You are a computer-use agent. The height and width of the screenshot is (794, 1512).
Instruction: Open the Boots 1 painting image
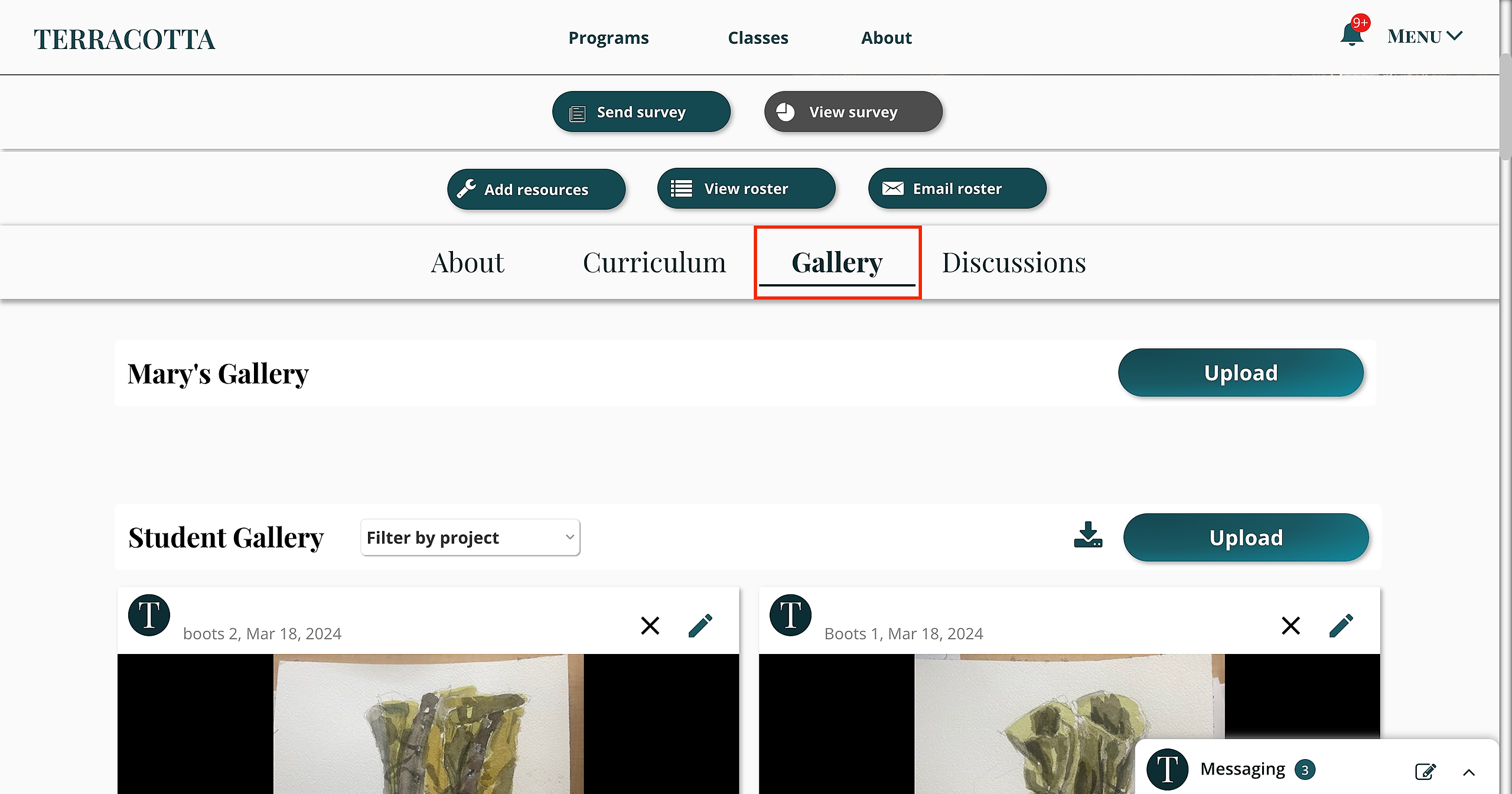click(x=1070, y=724)
